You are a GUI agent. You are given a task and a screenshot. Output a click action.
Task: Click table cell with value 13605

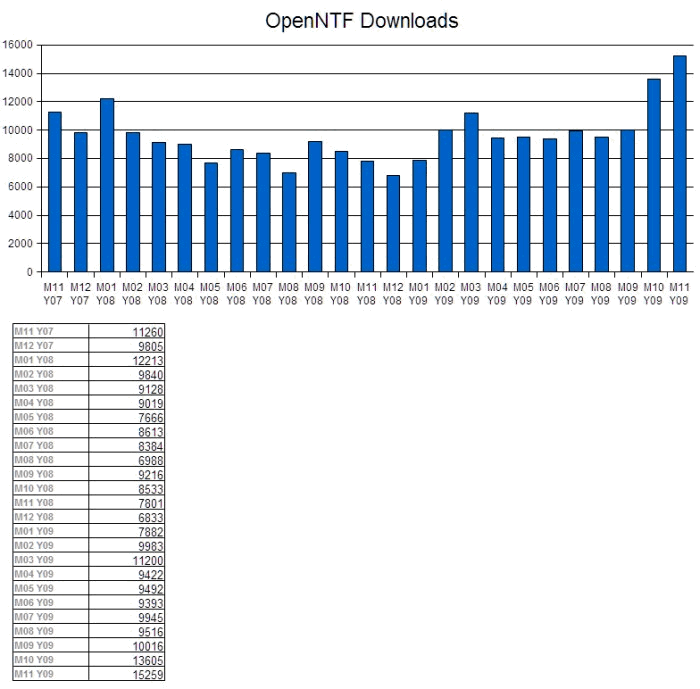pos(126,660)
